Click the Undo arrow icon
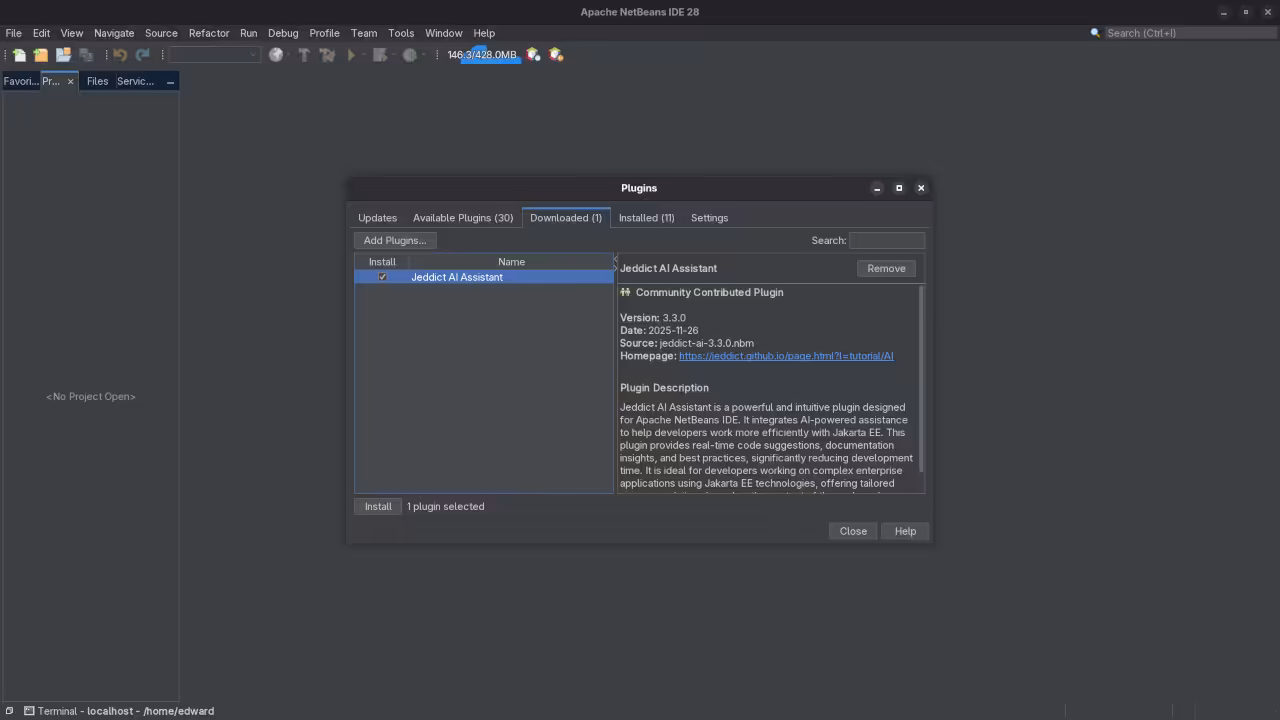The height and width of the screenshot is (720, 1280). pos(121,55)
